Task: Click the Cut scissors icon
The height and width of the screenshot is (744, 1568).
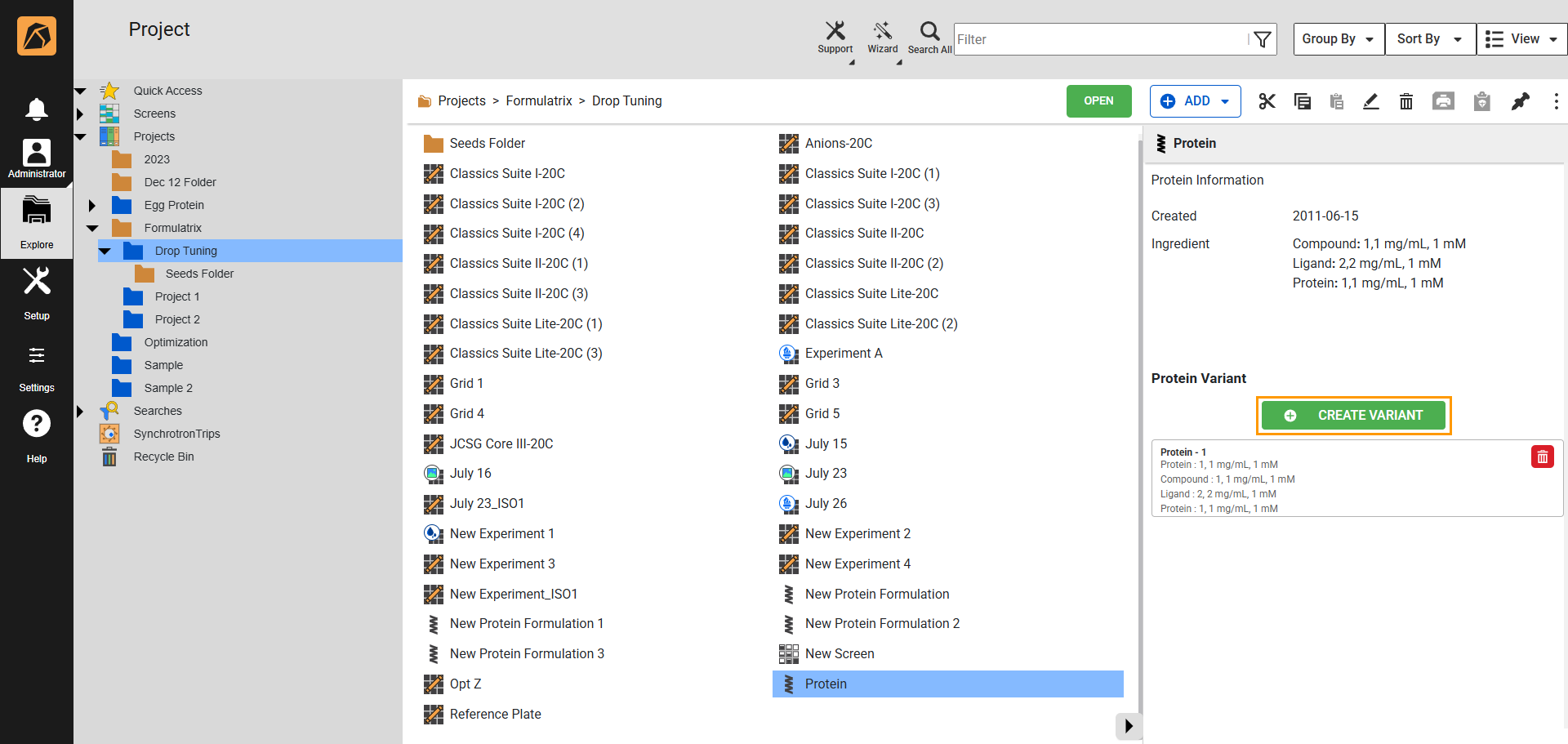Action: click(x=1267, y=101)
